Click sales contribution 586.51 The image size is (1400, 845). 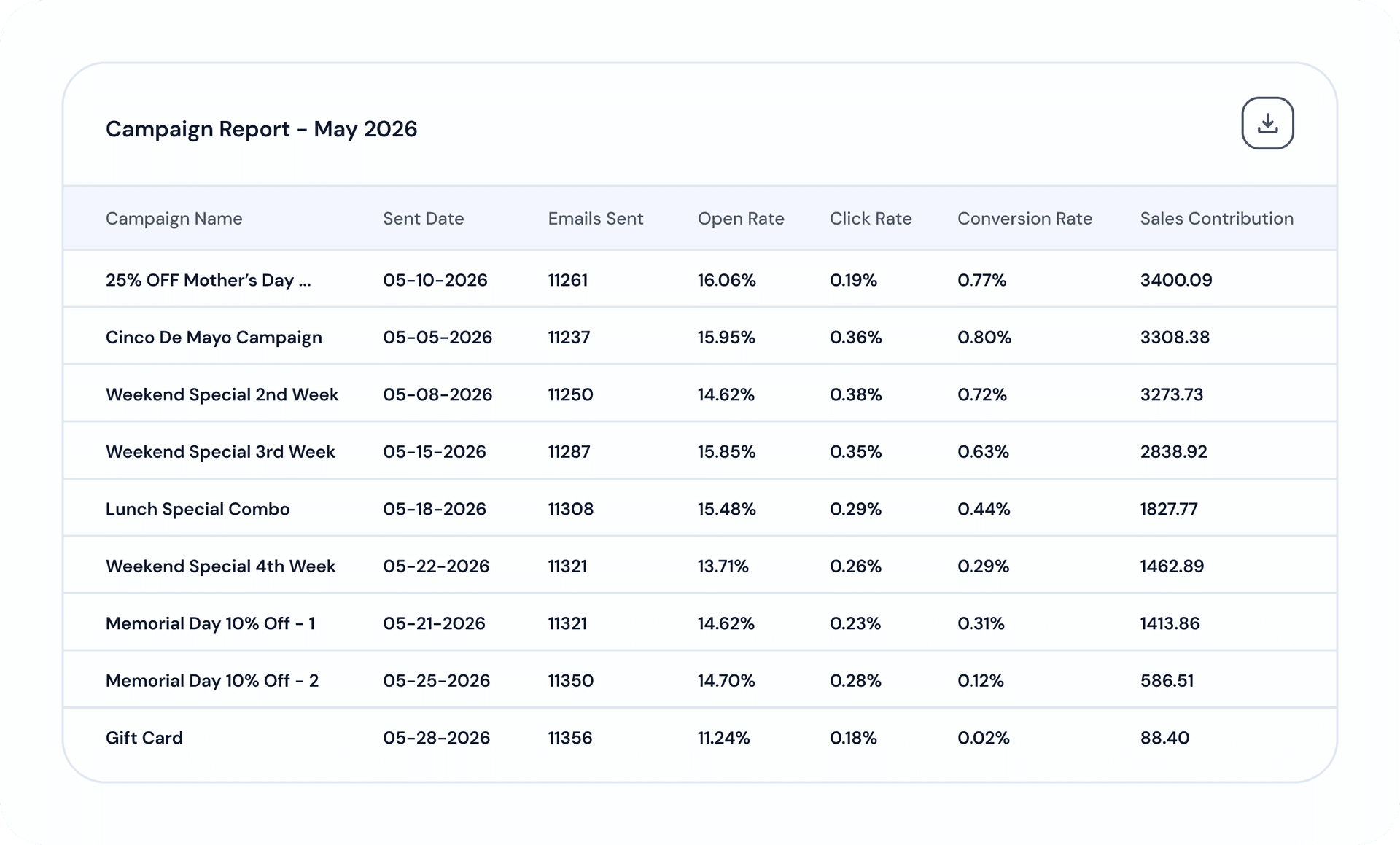(1167, 680)
